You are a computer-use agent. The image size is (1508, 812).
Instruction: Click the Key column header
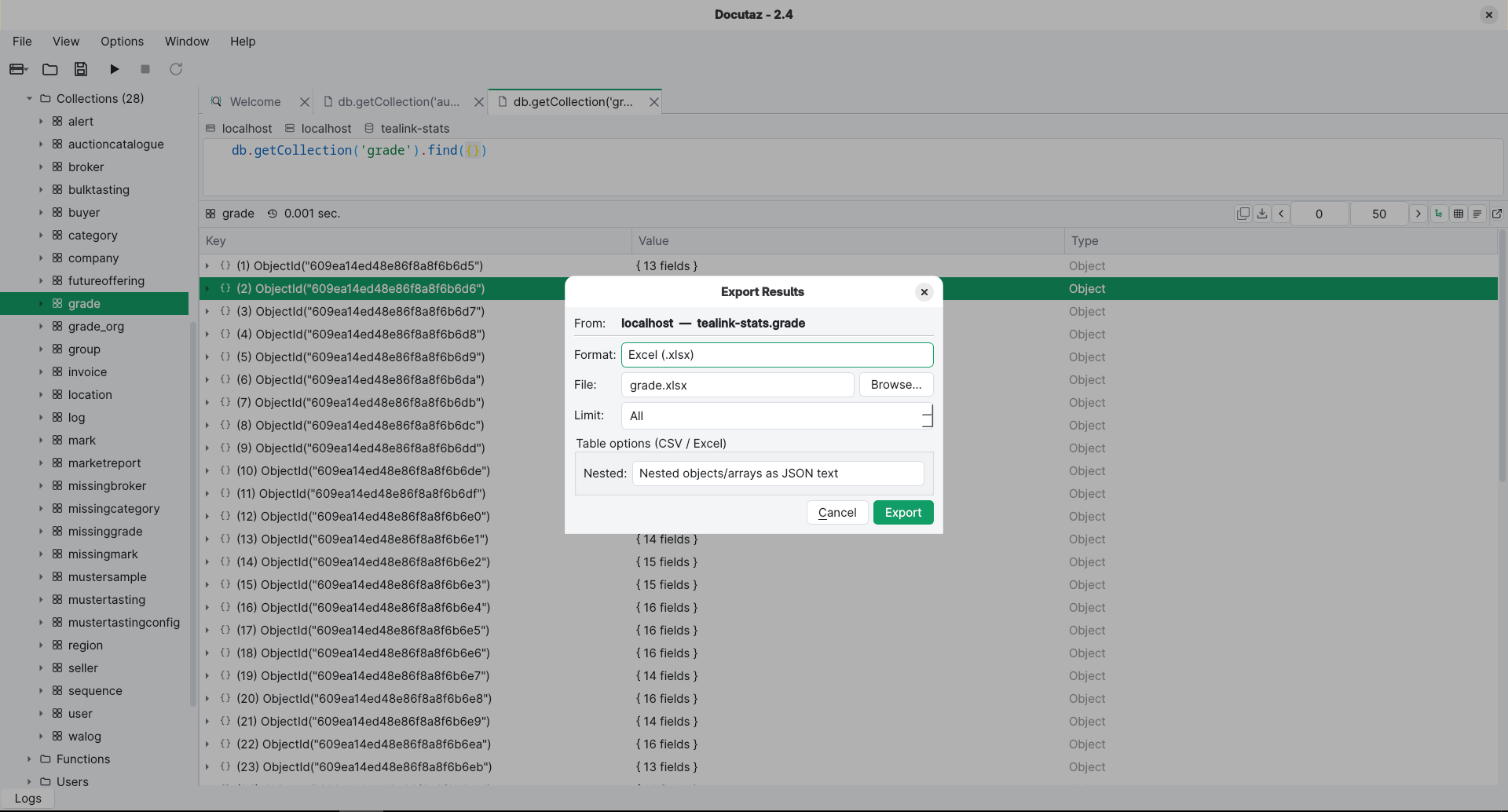pos(415,241)
